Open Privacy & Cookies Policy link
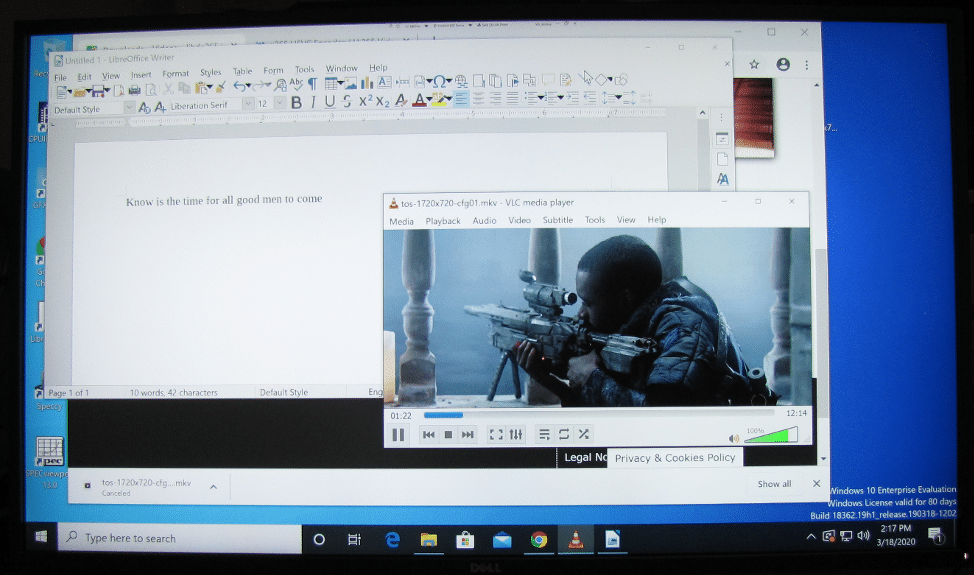This screenshot has width=974, height=575. [675, 458]
